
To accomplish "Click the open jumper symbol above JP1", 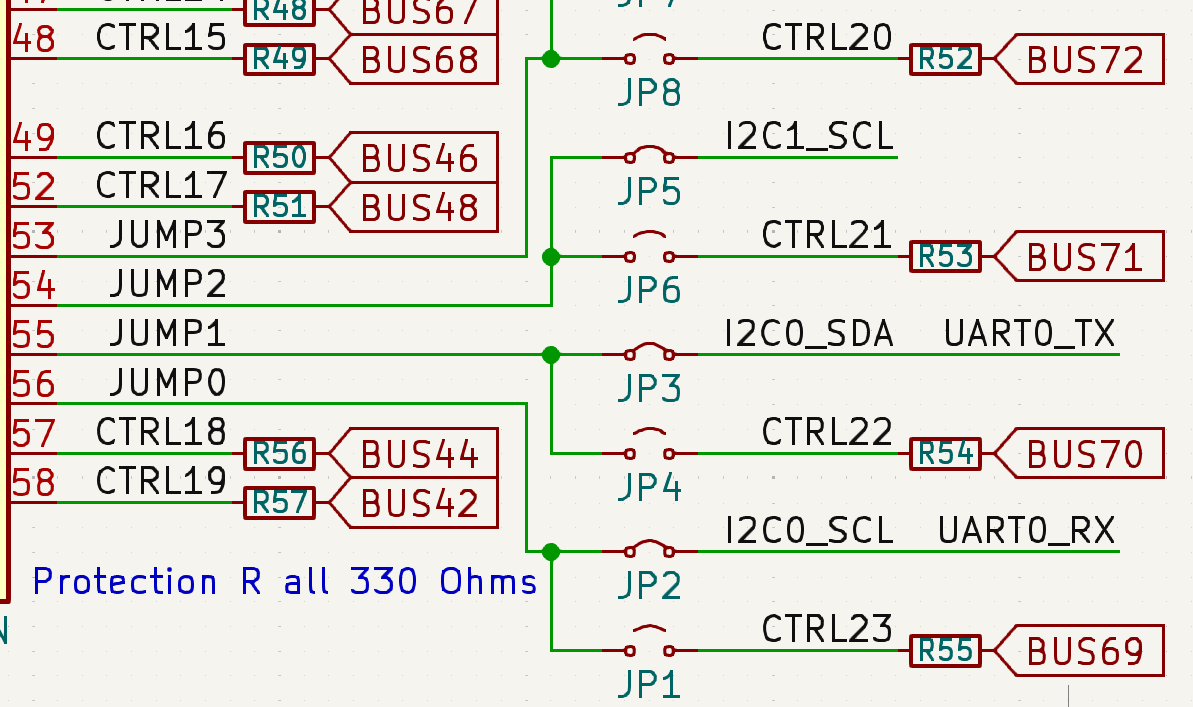I will pos(650,646).
